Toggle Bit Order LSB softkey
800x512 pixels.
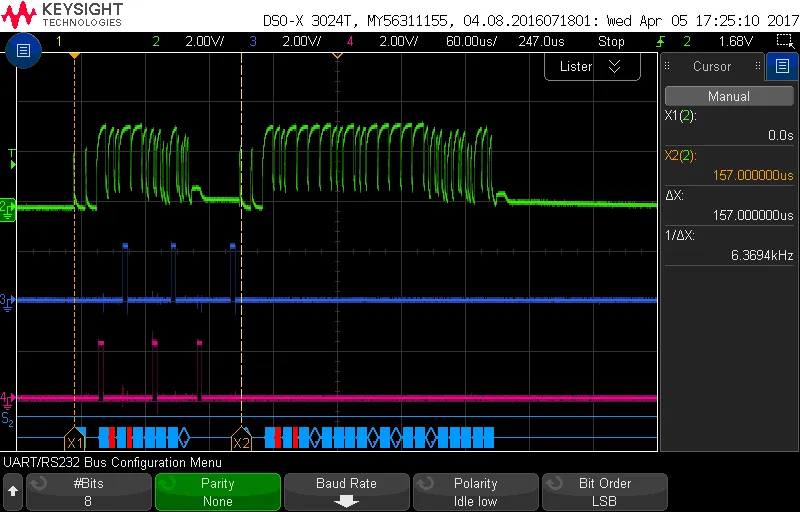[605, 492]
